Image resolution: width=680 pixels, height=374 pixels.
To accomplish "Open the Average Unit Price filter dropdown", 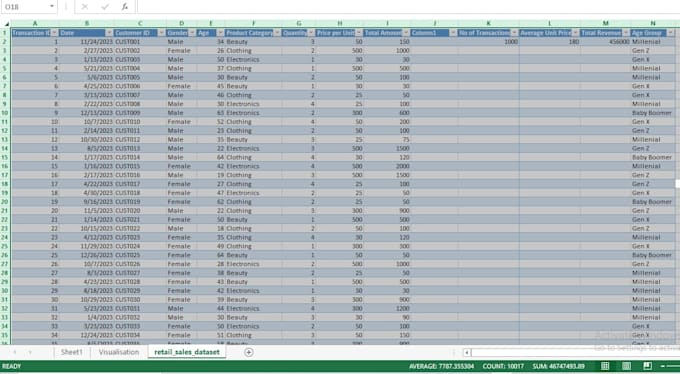I will [575, 33].
